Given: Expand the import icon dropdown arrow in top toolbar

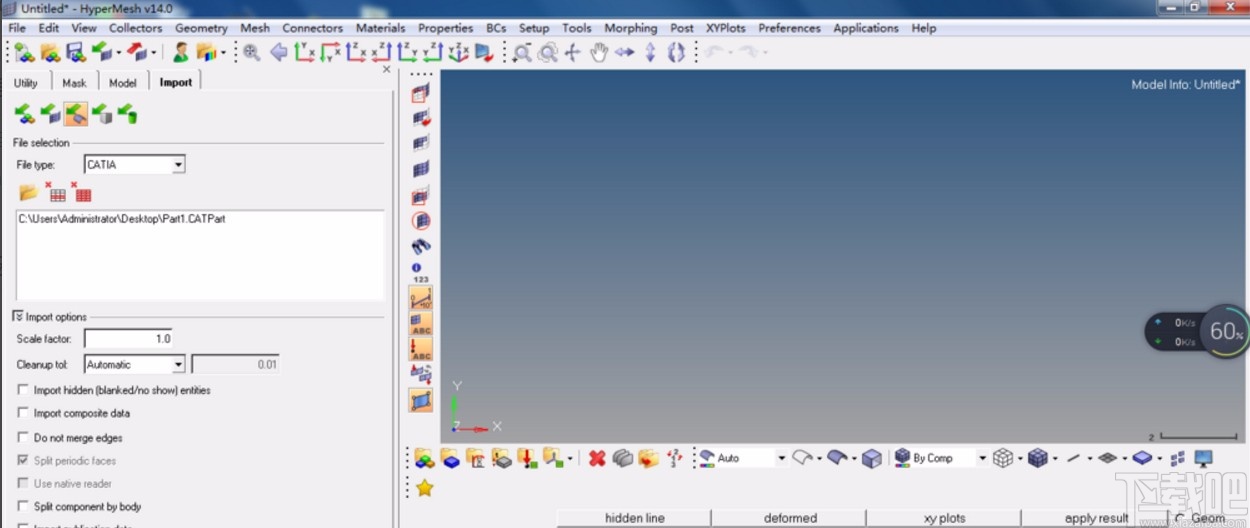Looking at the screenshot, I should click(118, 52).
